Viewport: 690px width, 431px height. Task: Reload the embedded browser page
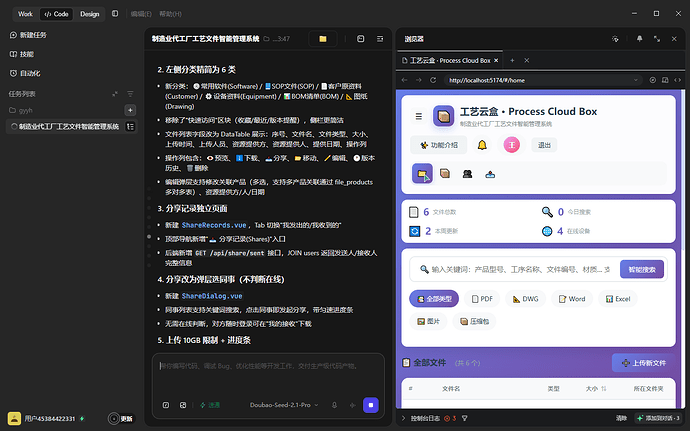(433, 80)
